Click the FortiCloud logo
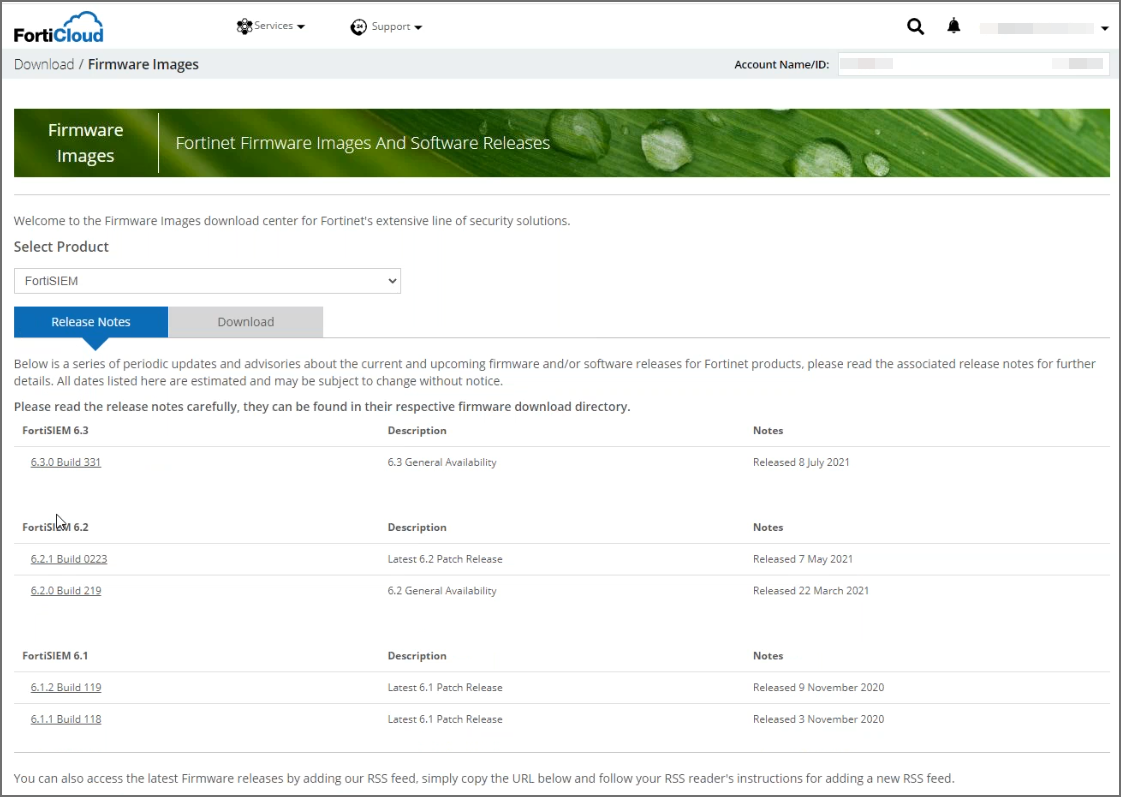Viewport: 1121px width, 797px height. [x=59, y=27]
